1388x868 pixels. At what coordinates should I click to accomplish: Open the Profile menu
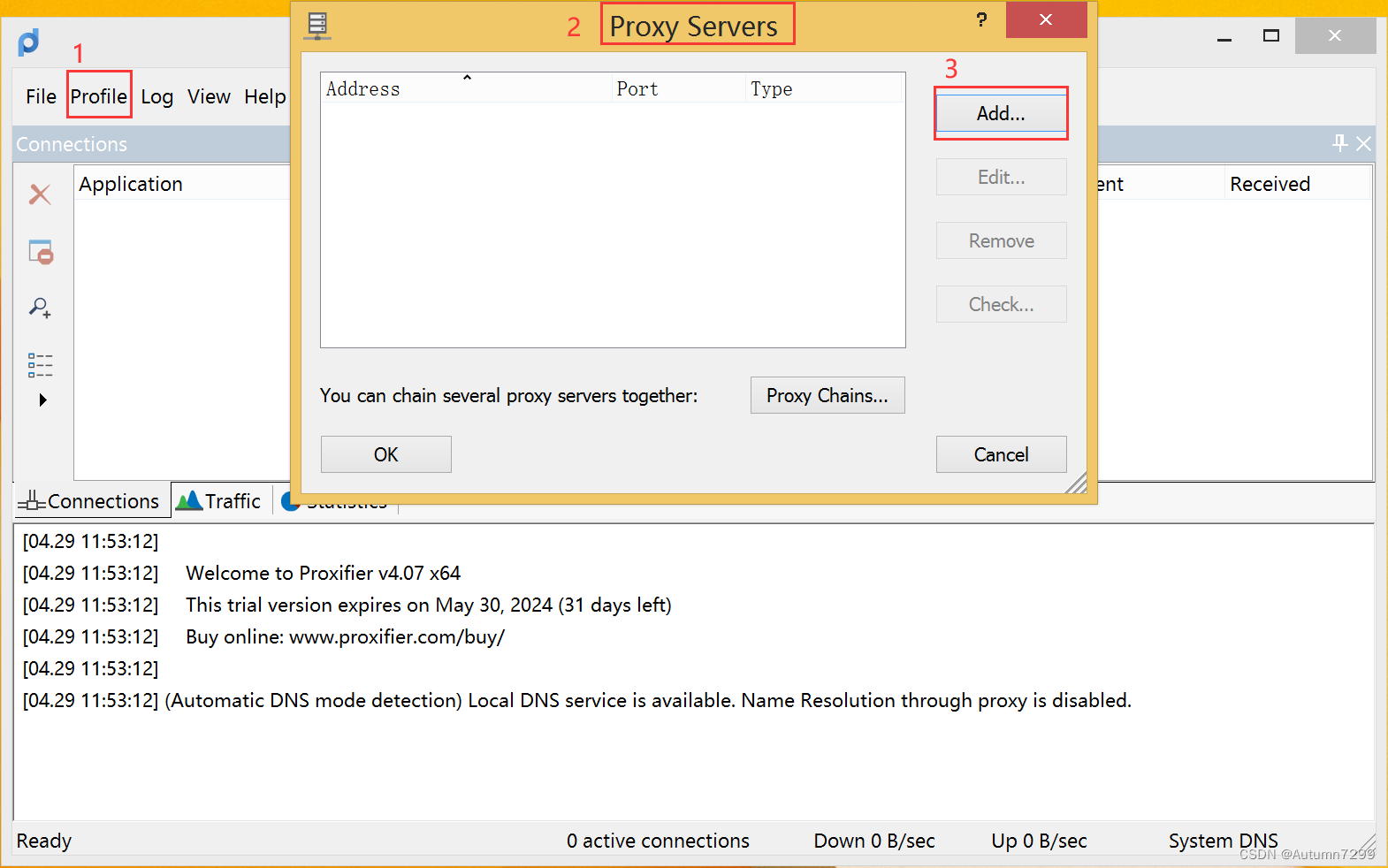point(99,95)
